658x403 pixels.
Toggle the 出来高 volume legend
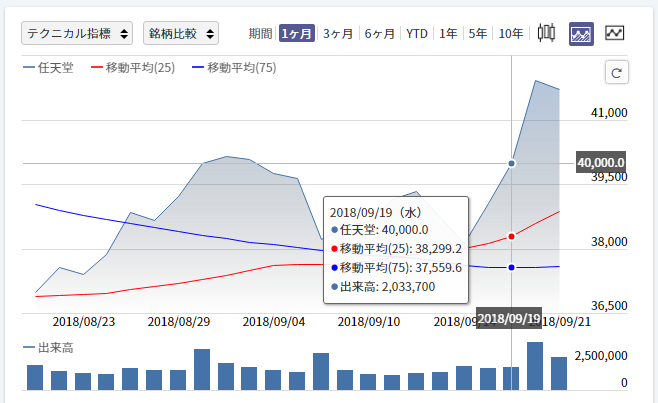point(48,348)
